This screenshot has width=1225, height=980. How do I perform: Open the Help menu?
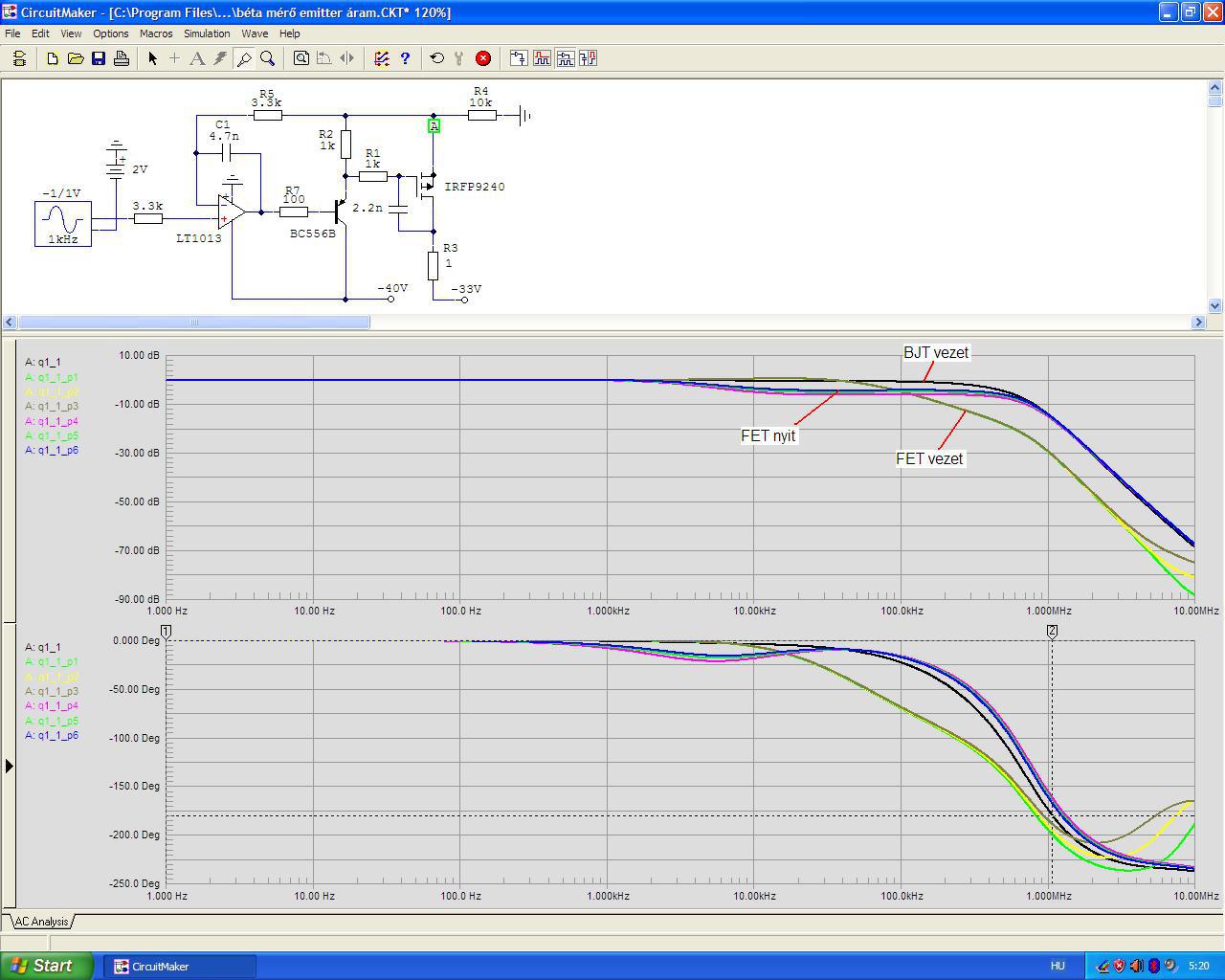pos(289,33)
